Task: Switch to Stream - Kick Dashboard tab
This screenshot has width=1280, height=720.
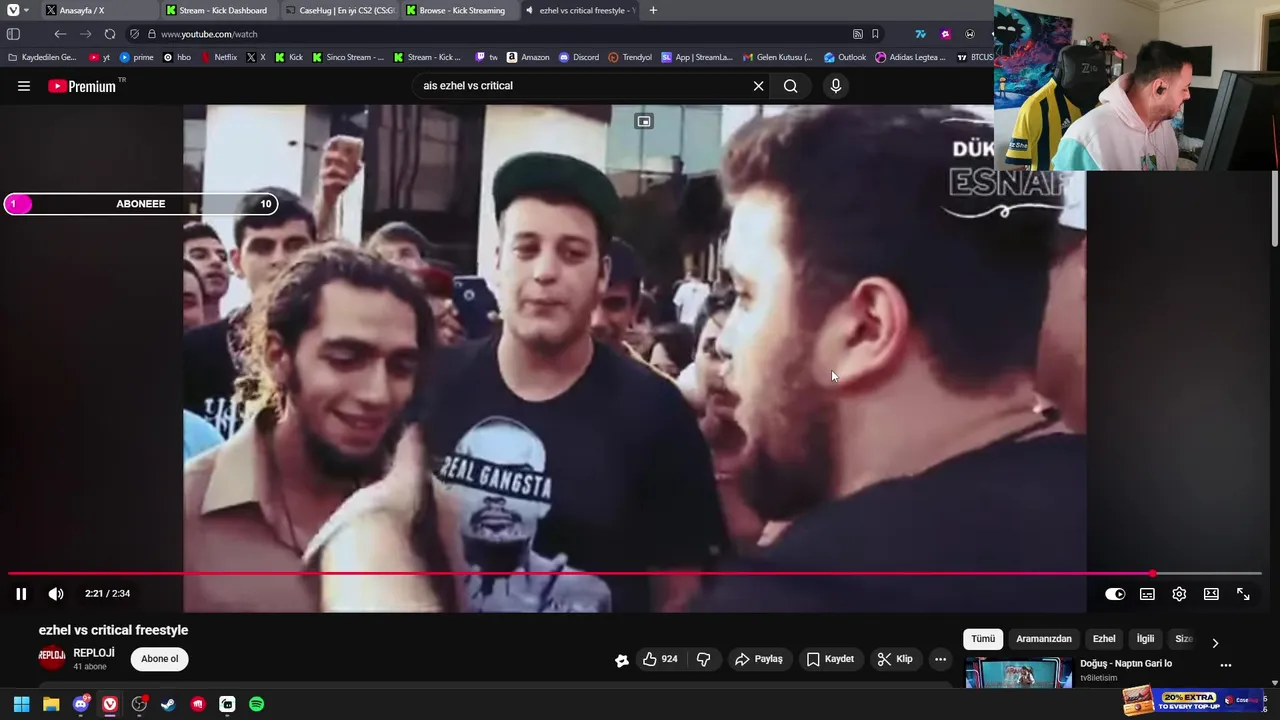Action: [x=217, y=10]
